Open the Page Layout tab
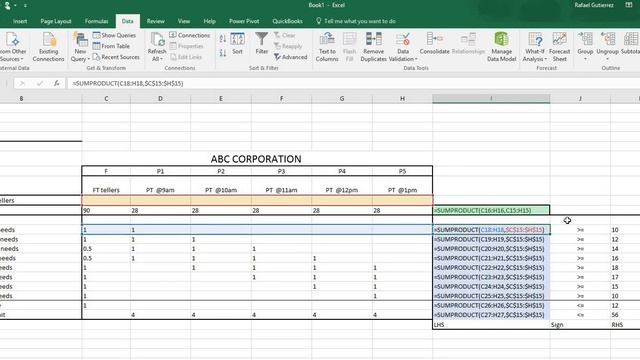 point(56,21)
